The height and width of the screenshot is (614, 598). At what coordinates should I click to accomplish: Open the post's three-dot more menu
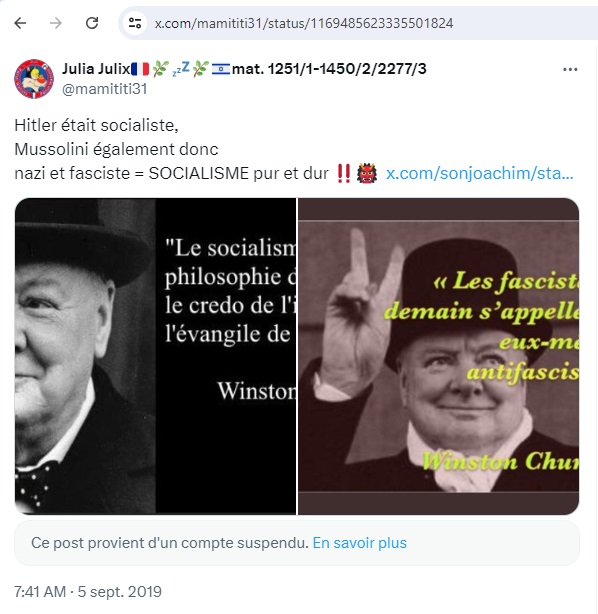pyautogui.click(x=570, y=69)
